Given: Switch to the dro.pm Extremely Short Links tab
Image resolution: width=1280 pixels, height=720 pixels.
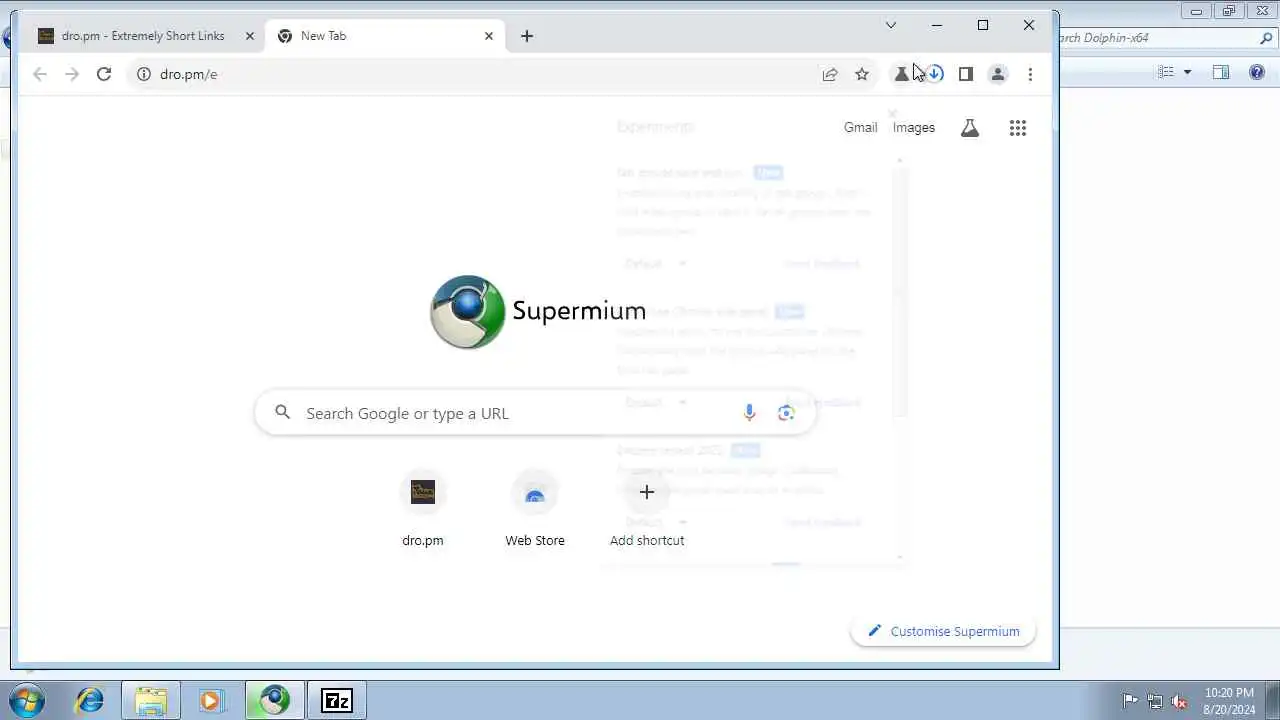Looking at the screenshot, I should click(143, 36).
